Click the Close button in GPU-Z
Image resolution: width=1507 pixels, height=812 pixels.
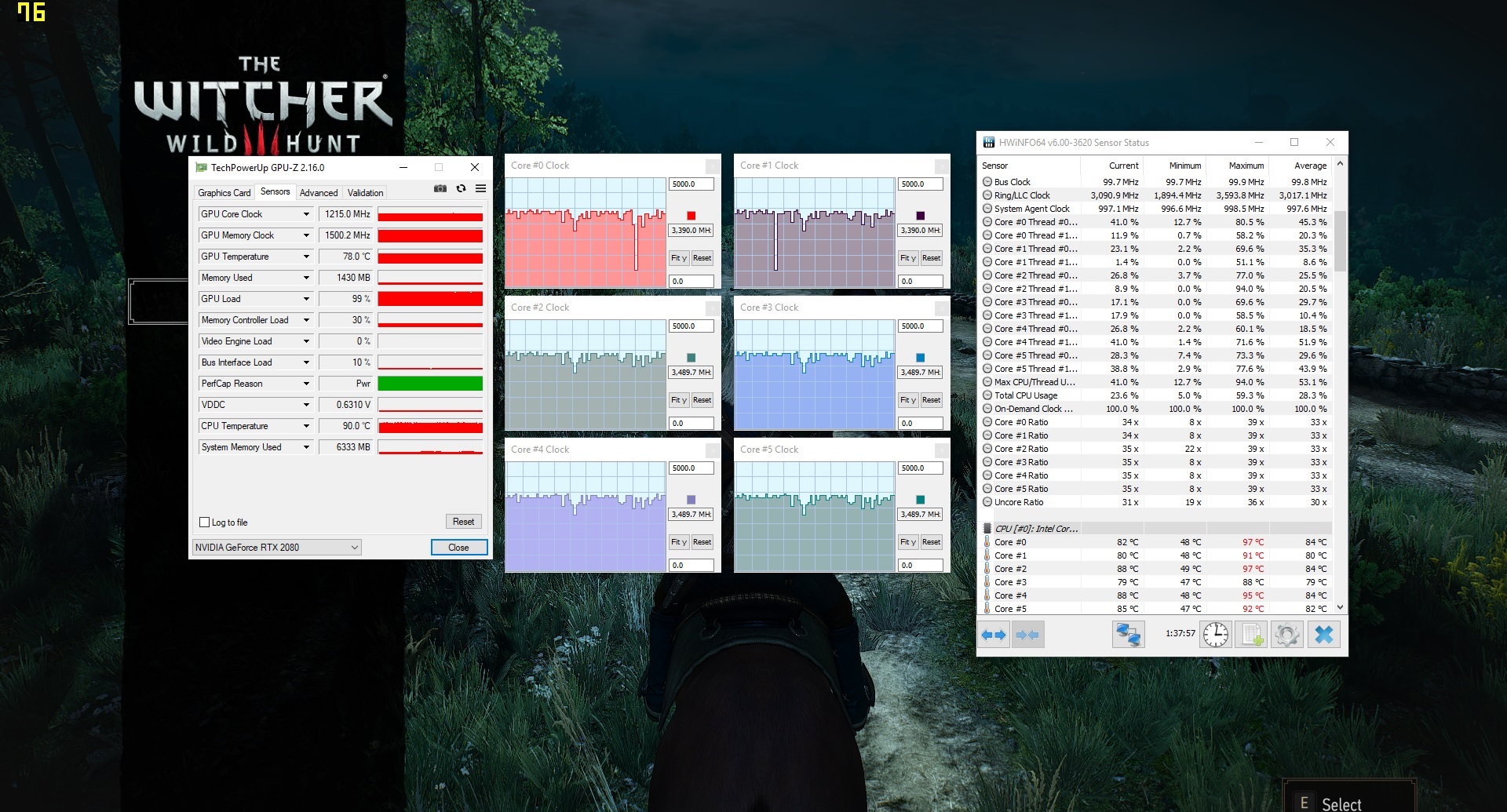[x=459, y=548]
